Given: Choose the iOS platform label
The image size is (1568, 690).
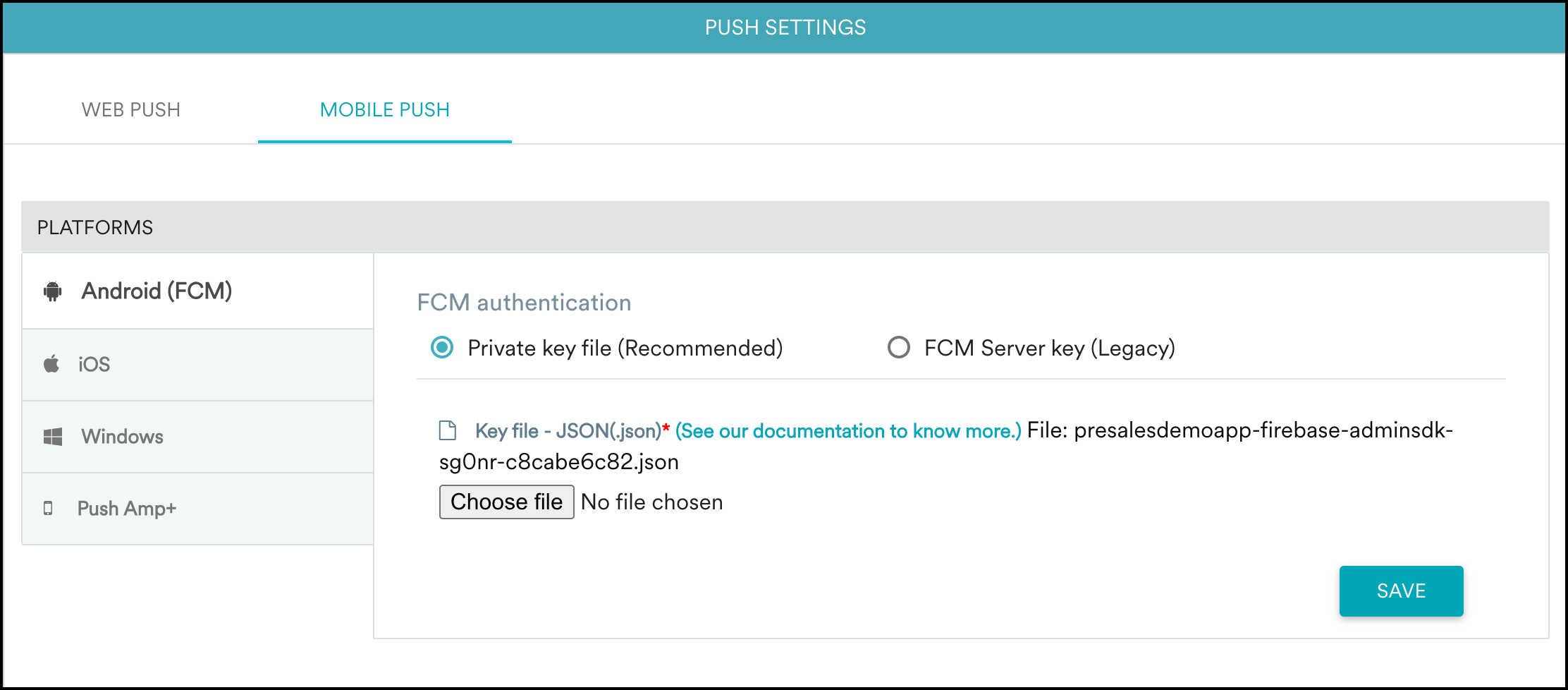Looking at the screenshot, I should tap(94, 364).
